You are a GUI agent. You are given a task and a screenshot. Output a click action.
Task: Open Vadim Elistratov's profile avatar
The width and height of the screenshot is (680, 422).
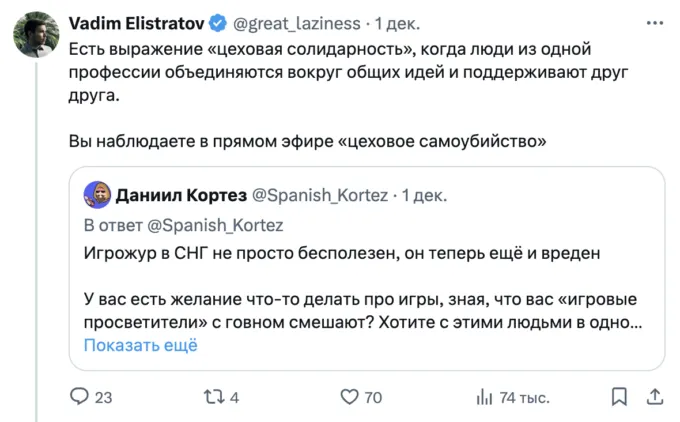[x=37, y=35]
